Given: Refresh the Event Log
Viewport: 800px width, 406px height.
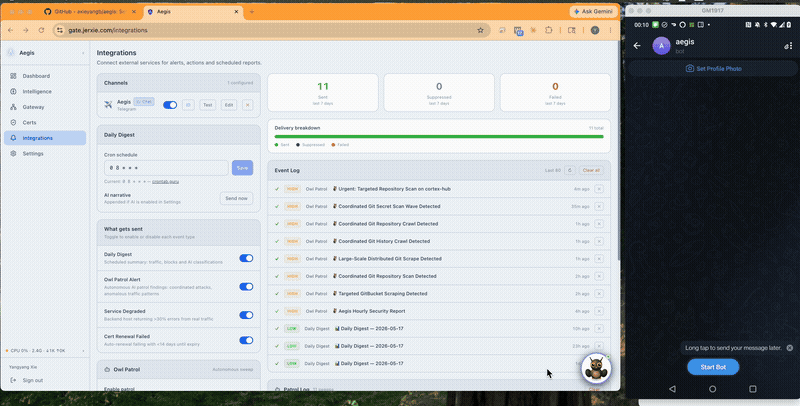Looking at the screenshot, I should click(x=570, y=170).
